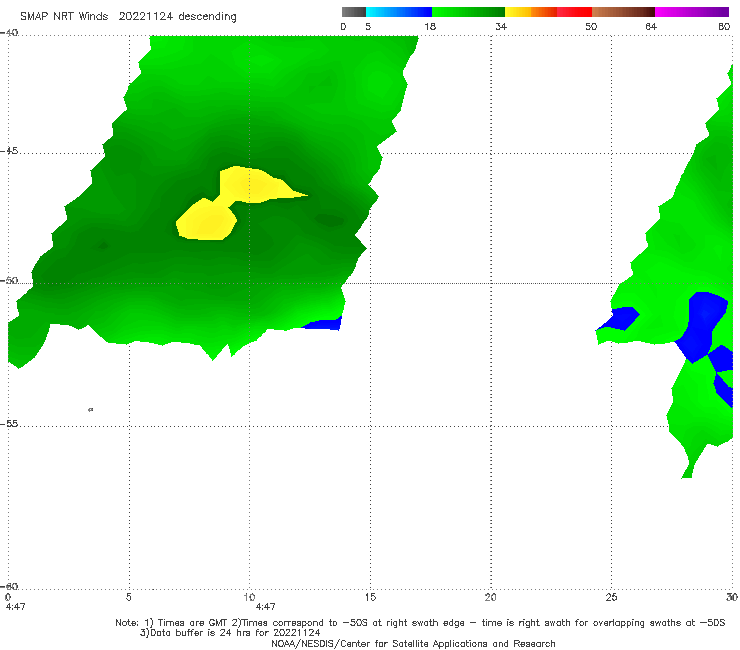Select the green color bar segment
The height and width of the screenshot is (650, 740).
click(x=468, y=12)
